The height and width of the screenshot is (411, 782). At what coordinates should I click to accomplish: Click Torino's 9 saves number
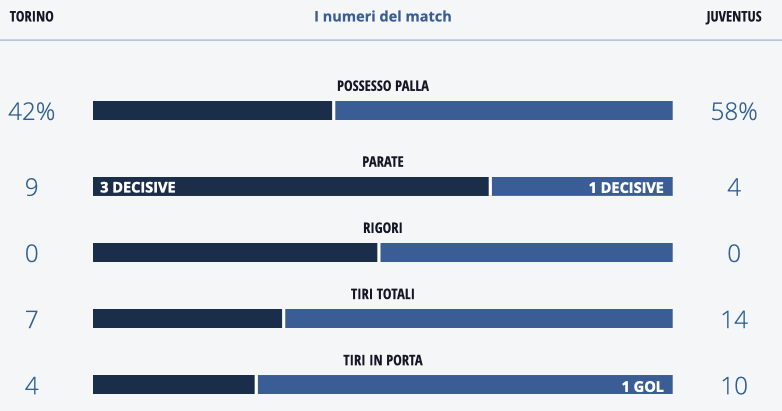click(x=31, y=187)
